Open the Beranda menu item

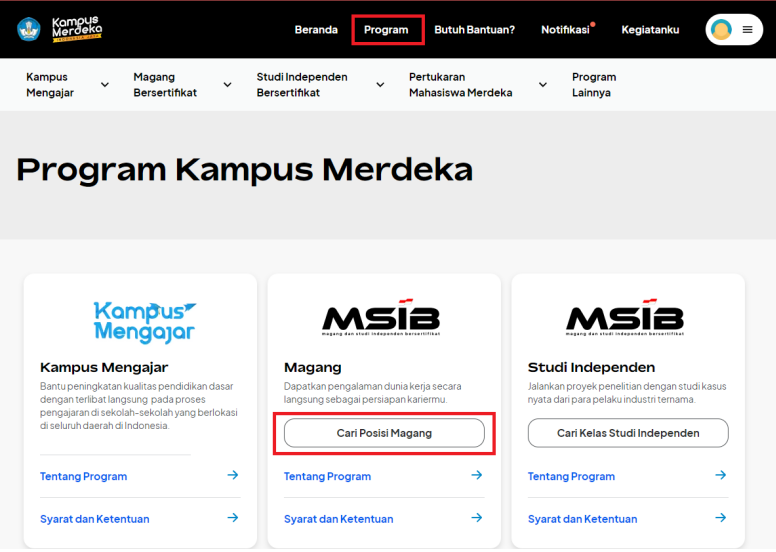pos(316,30)
